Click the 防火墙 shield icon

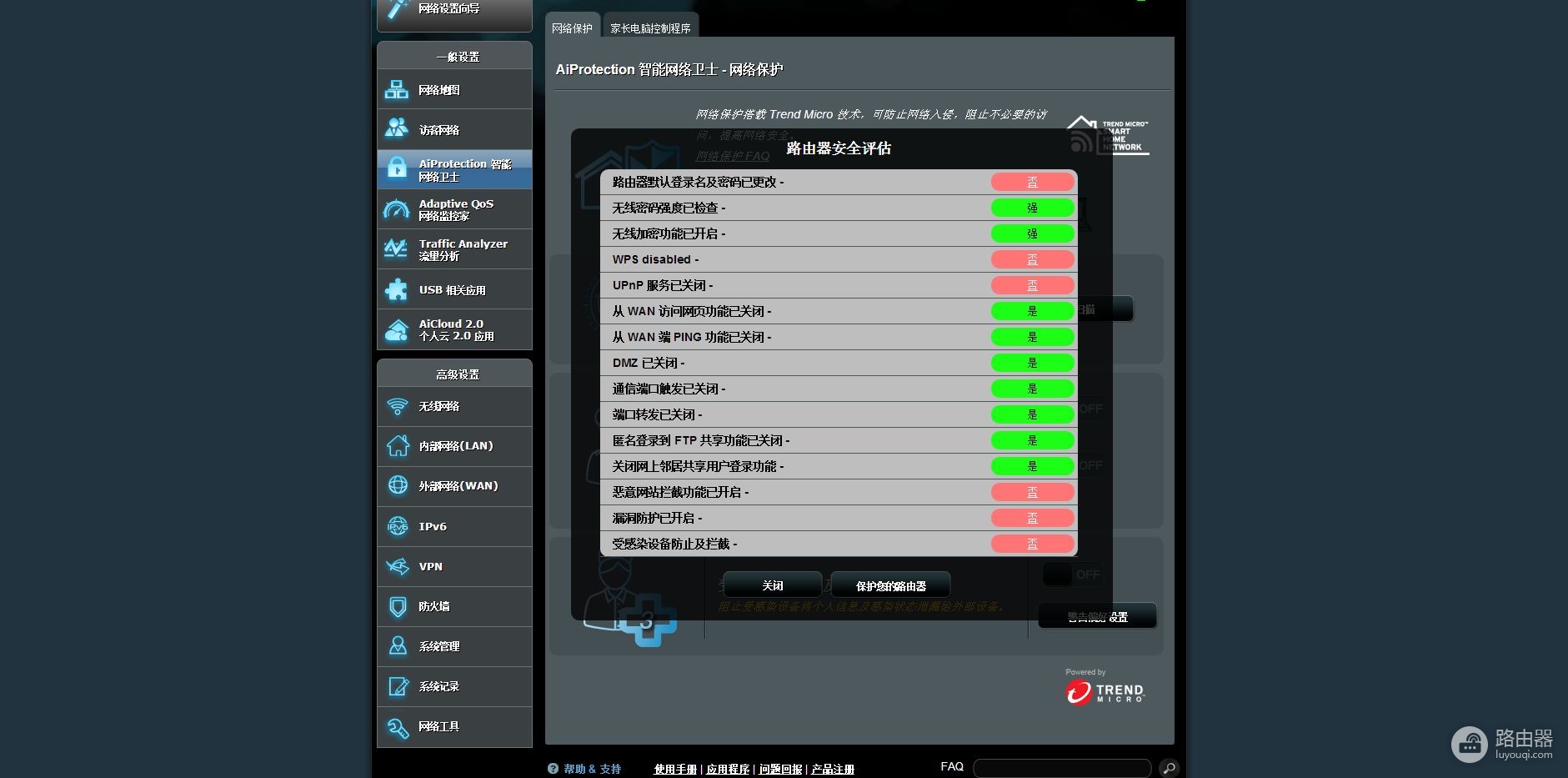coord(398,606)
